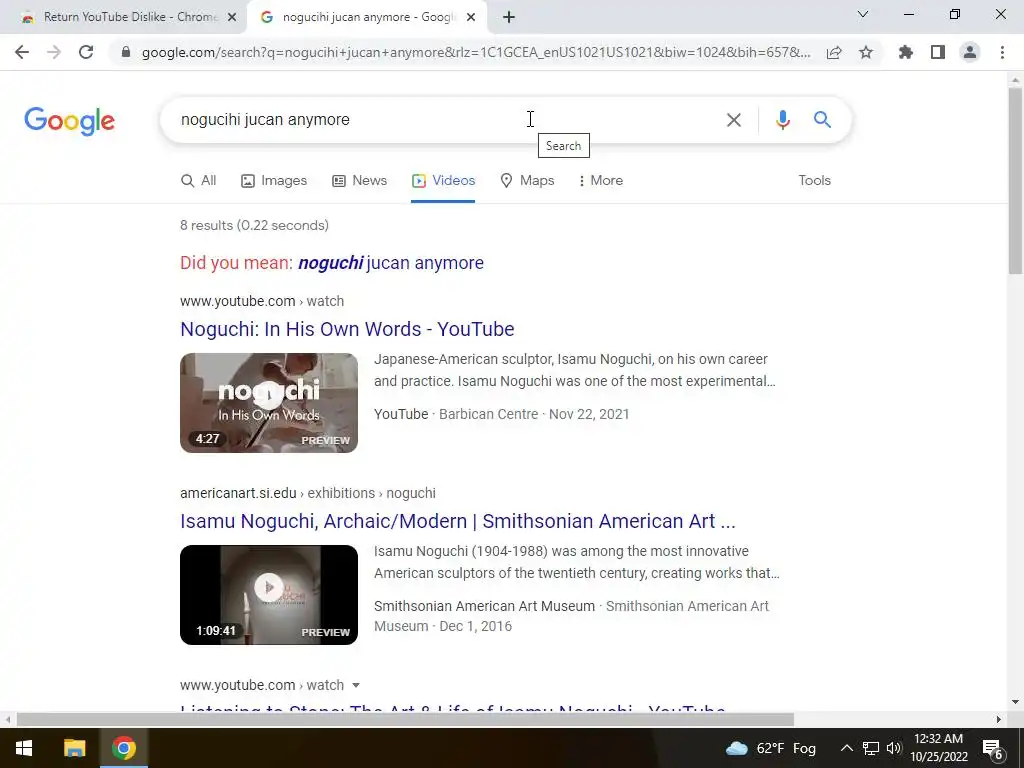Image resolution: width=1024 pixels, height=768 pixels.
Task: Show hidden system tray icons
Action: pos(846,748)
